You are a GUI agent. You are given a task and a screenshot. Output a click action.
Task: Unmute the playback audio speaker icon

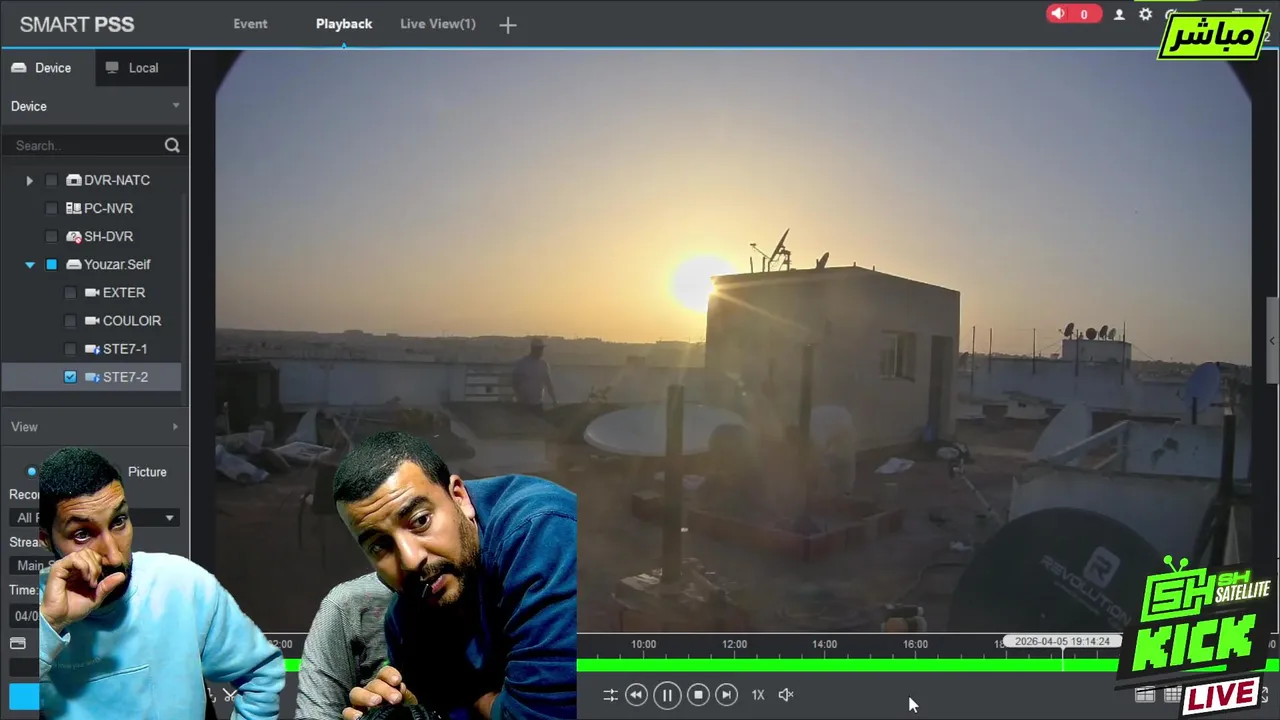786,694
